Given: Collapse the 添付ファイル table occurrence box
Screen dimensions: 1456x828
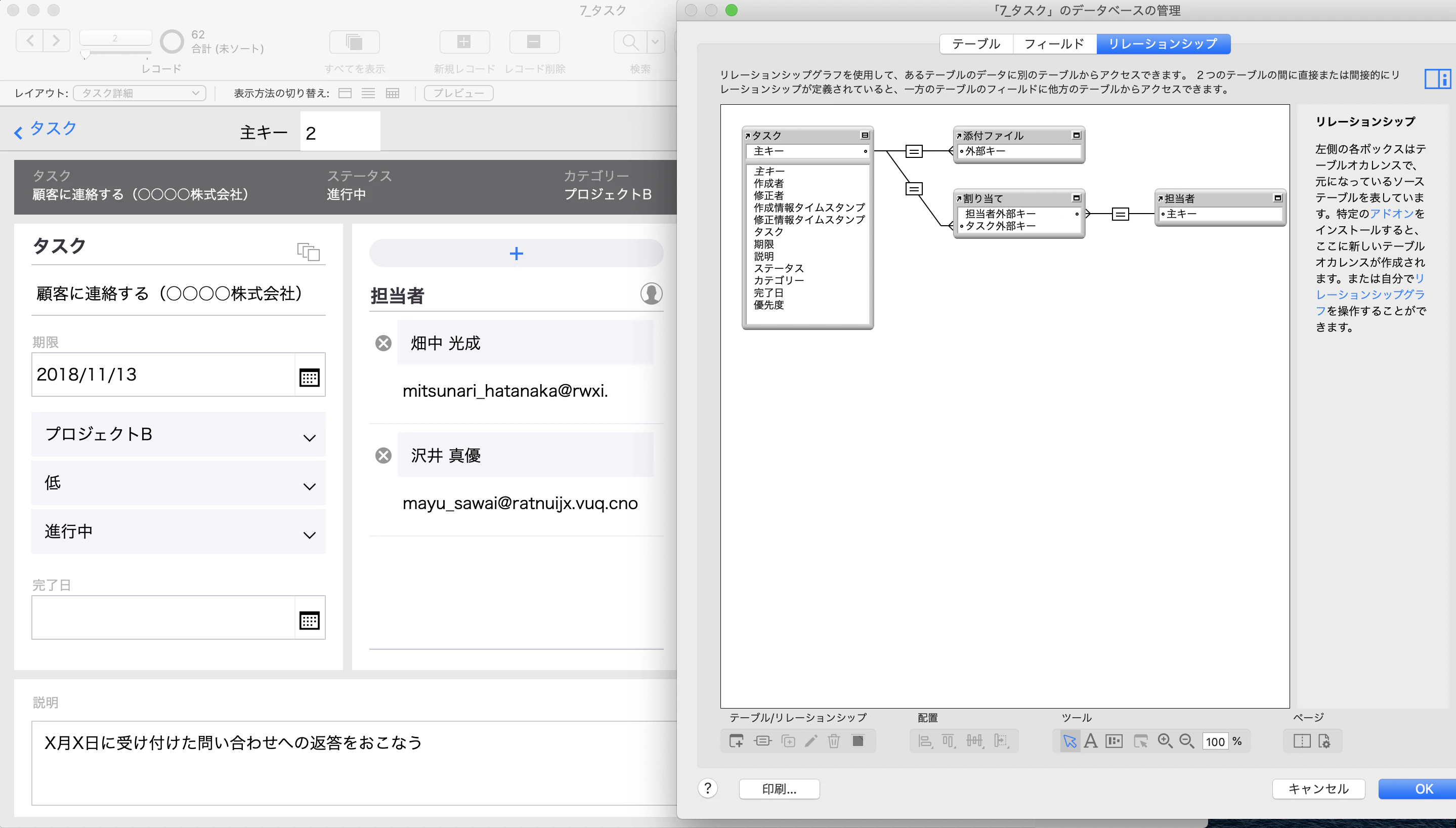Looking at the screenshot, I should pyautogui.click(x=1077, y=135).
